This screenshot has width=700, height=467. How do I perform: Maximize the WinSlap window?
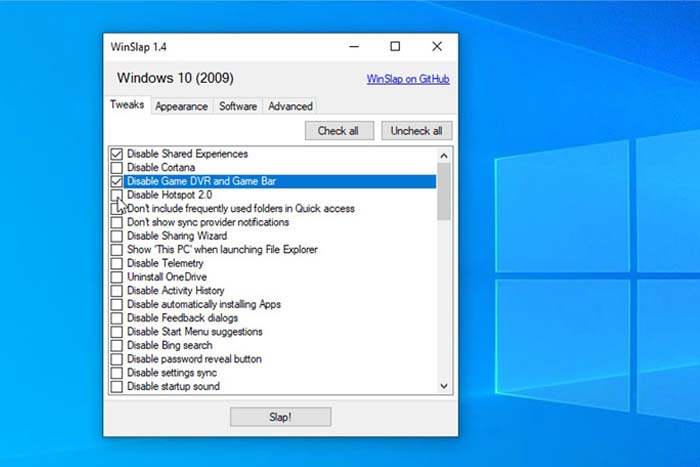395,46
